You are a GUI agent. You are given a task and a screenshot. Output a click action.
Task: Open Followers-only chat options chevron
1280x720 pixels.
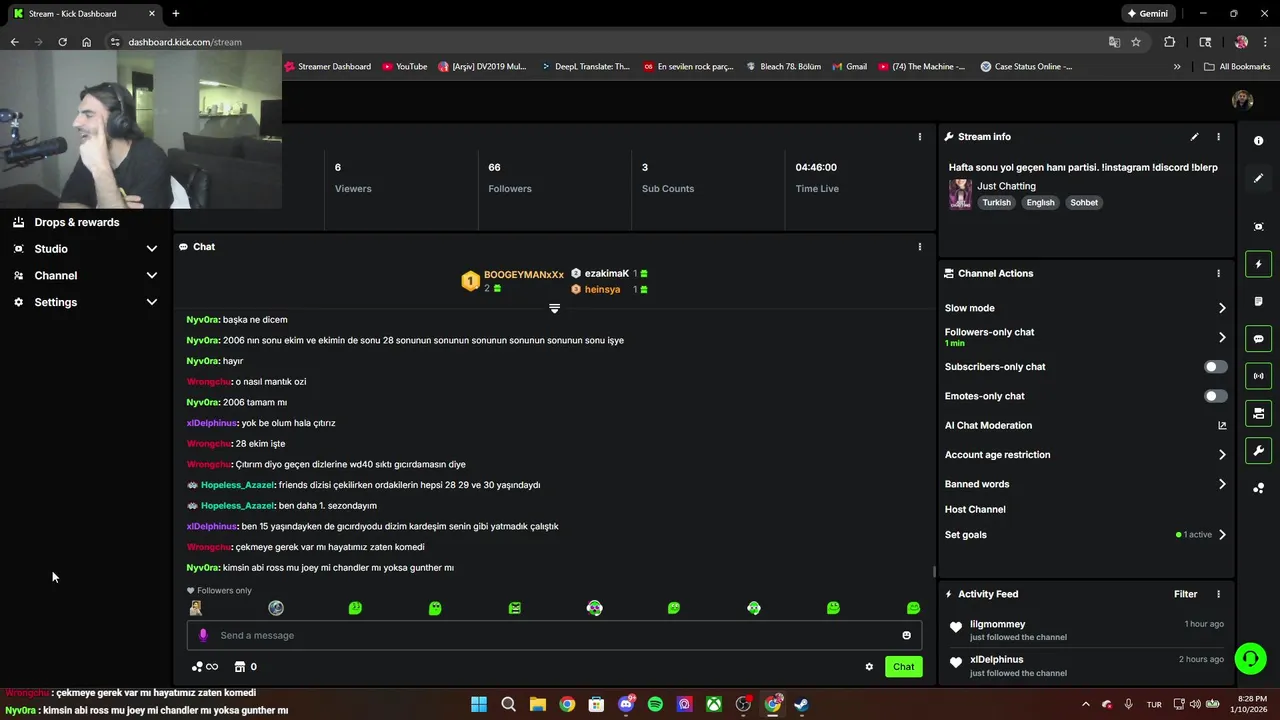point(1222,337)
